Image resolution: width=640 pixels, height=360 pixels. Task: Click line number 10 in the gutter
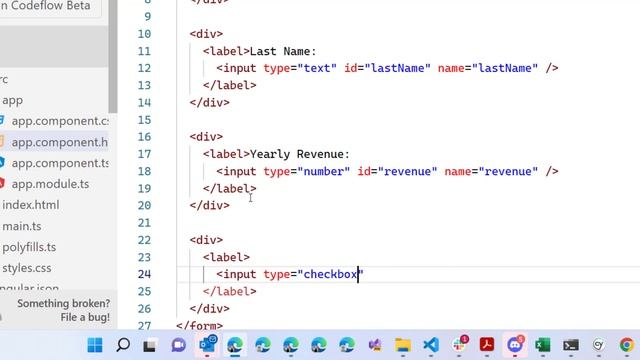[x=144, y=34]
